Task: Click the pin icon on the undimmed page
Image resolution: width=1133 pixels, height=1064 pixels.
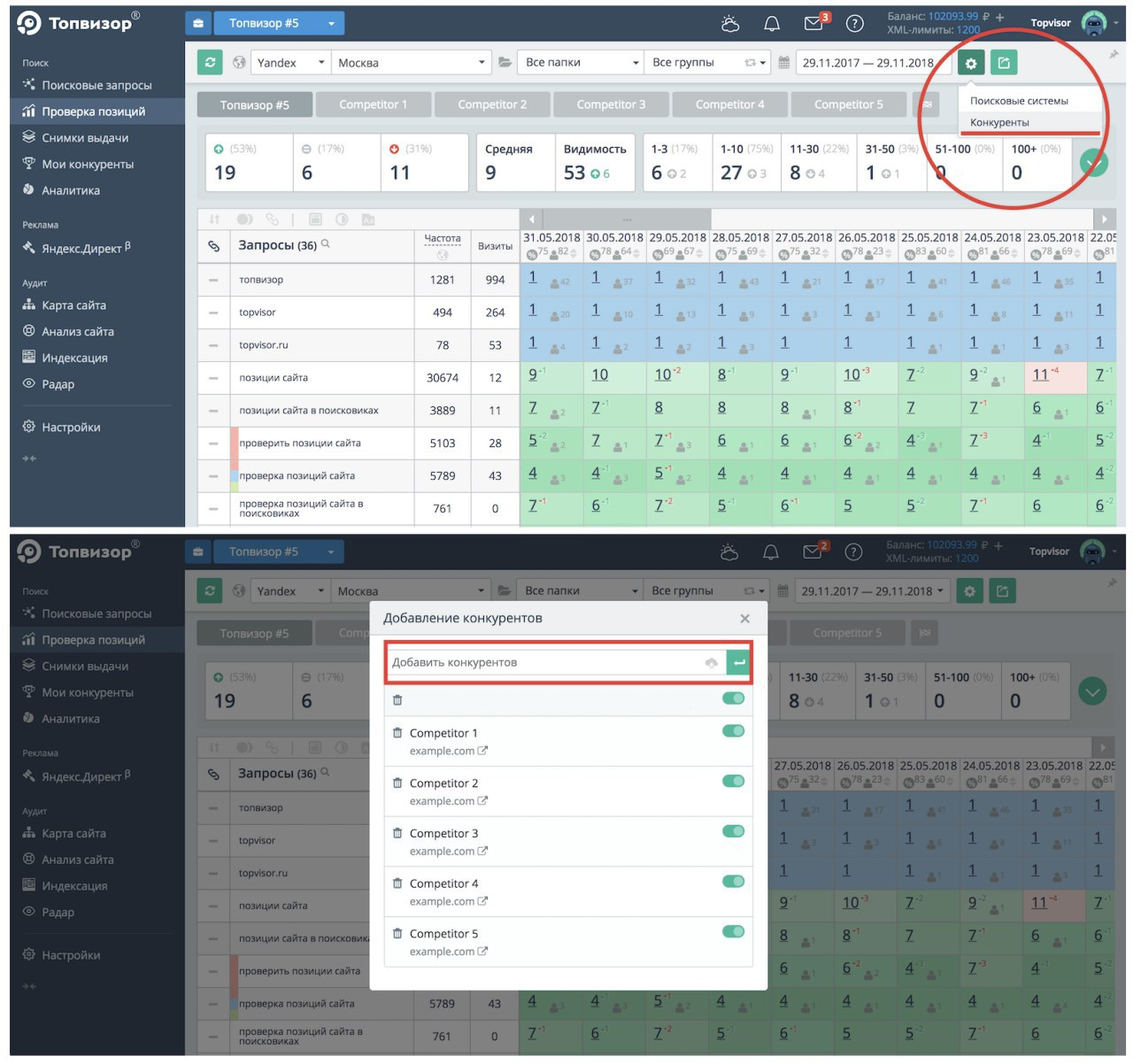Action: pyautogui.click(x=1113, y=55)
